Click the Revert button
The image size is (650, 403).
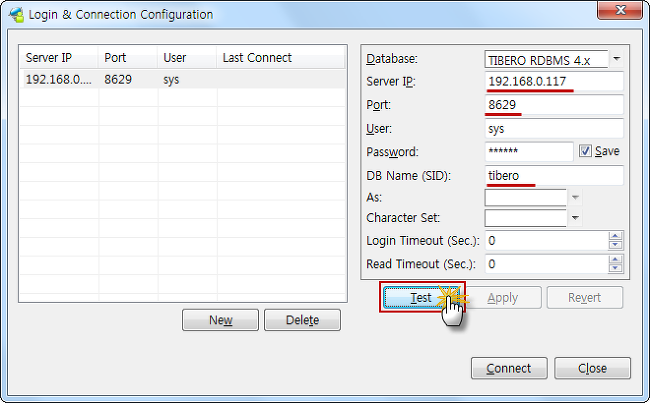[x=585, y=297]
